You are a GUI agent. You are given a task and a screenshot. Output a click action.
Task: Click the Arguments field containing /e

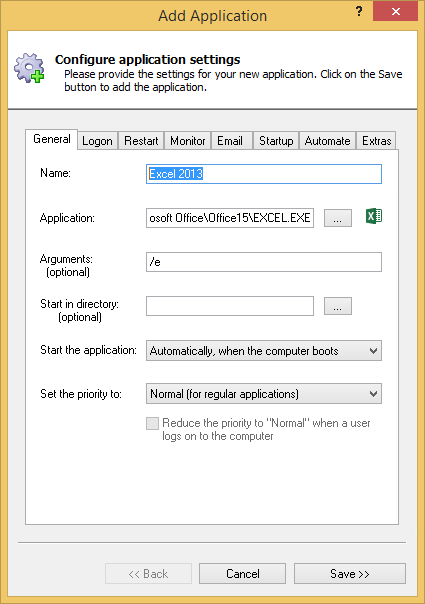click(264, 262)
